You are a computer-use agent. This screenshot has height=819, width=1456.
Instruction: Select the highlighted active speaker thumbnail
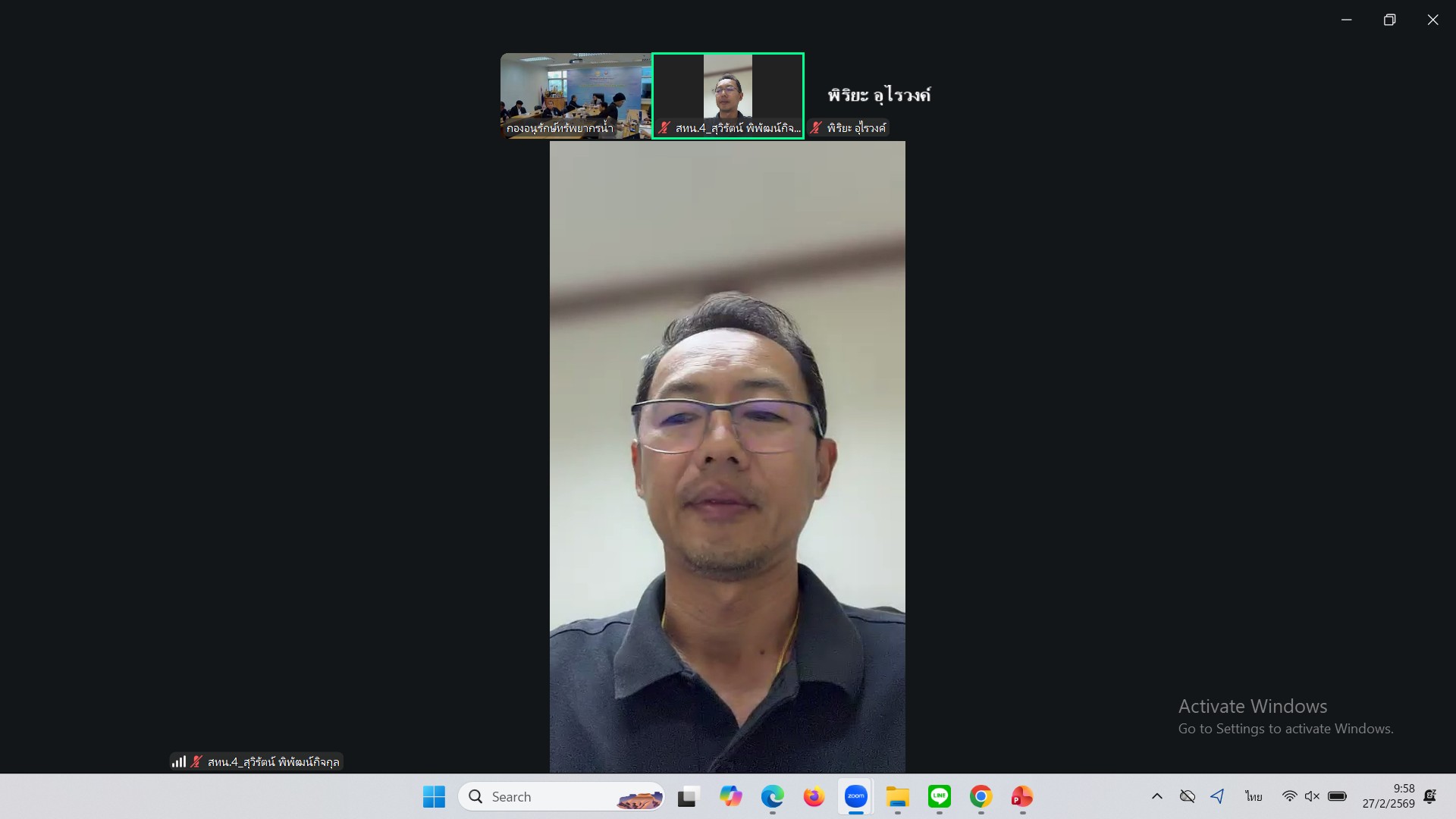[728, 95]
